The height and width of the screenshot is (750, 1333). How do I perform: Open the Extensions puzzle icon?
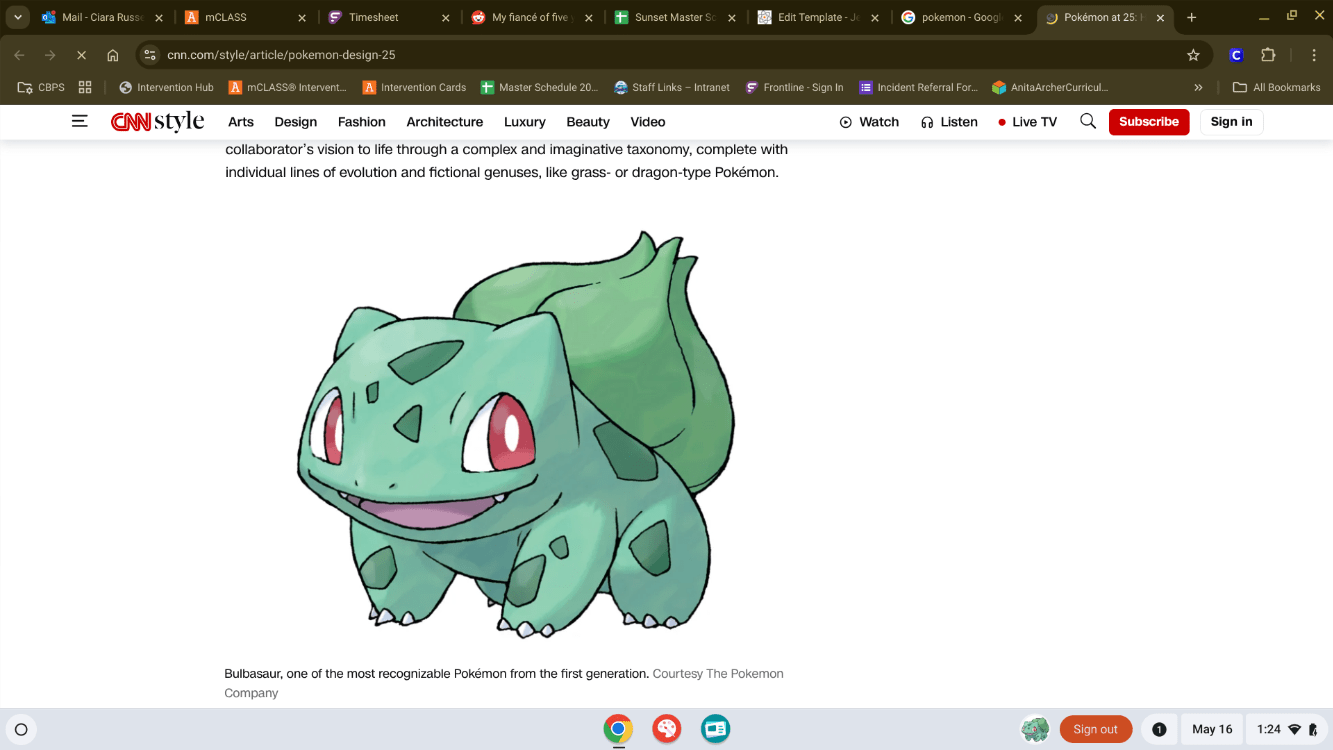point(1268,55)
